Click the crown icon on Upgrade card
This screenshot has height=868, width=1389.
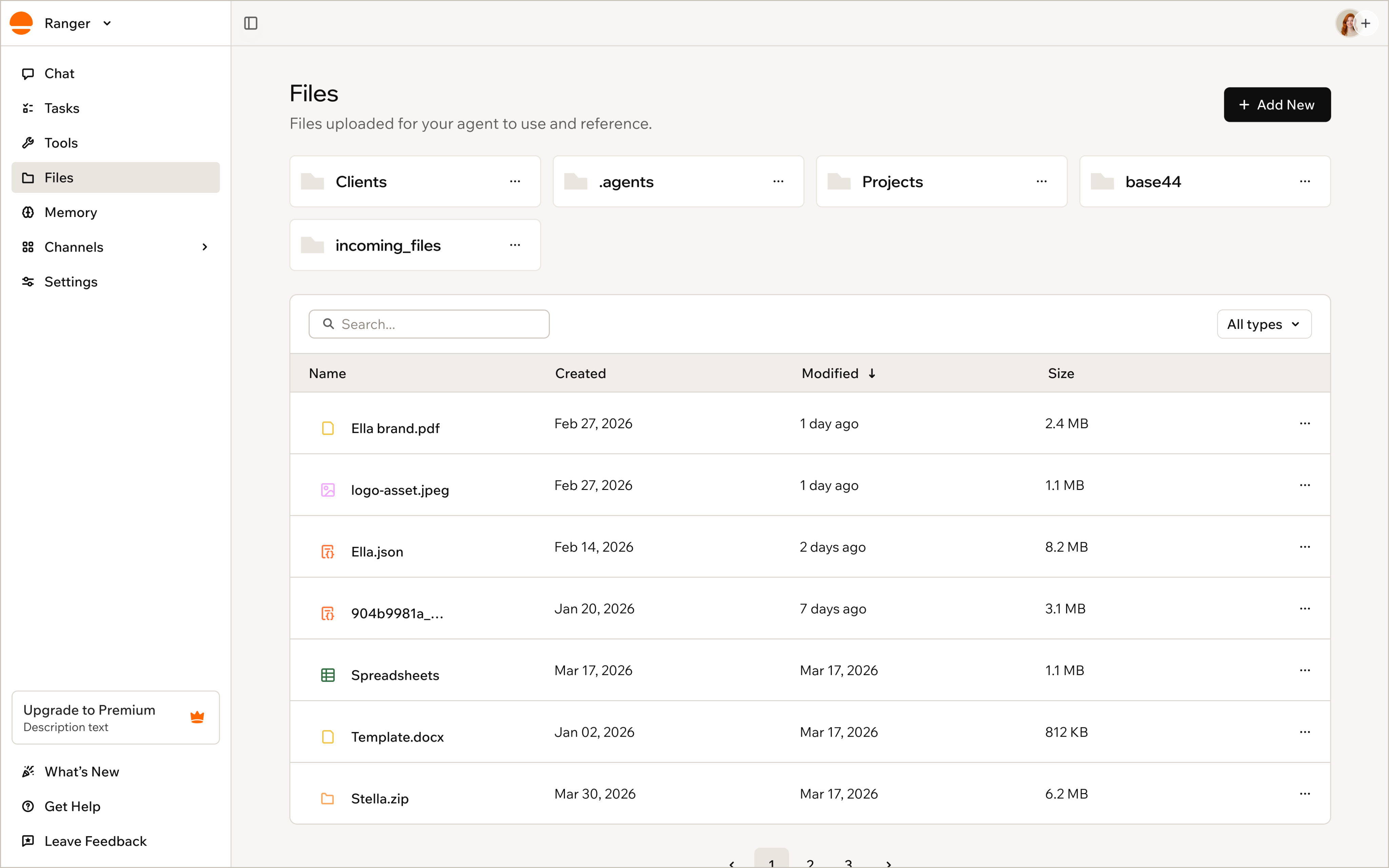click(197, 717)
